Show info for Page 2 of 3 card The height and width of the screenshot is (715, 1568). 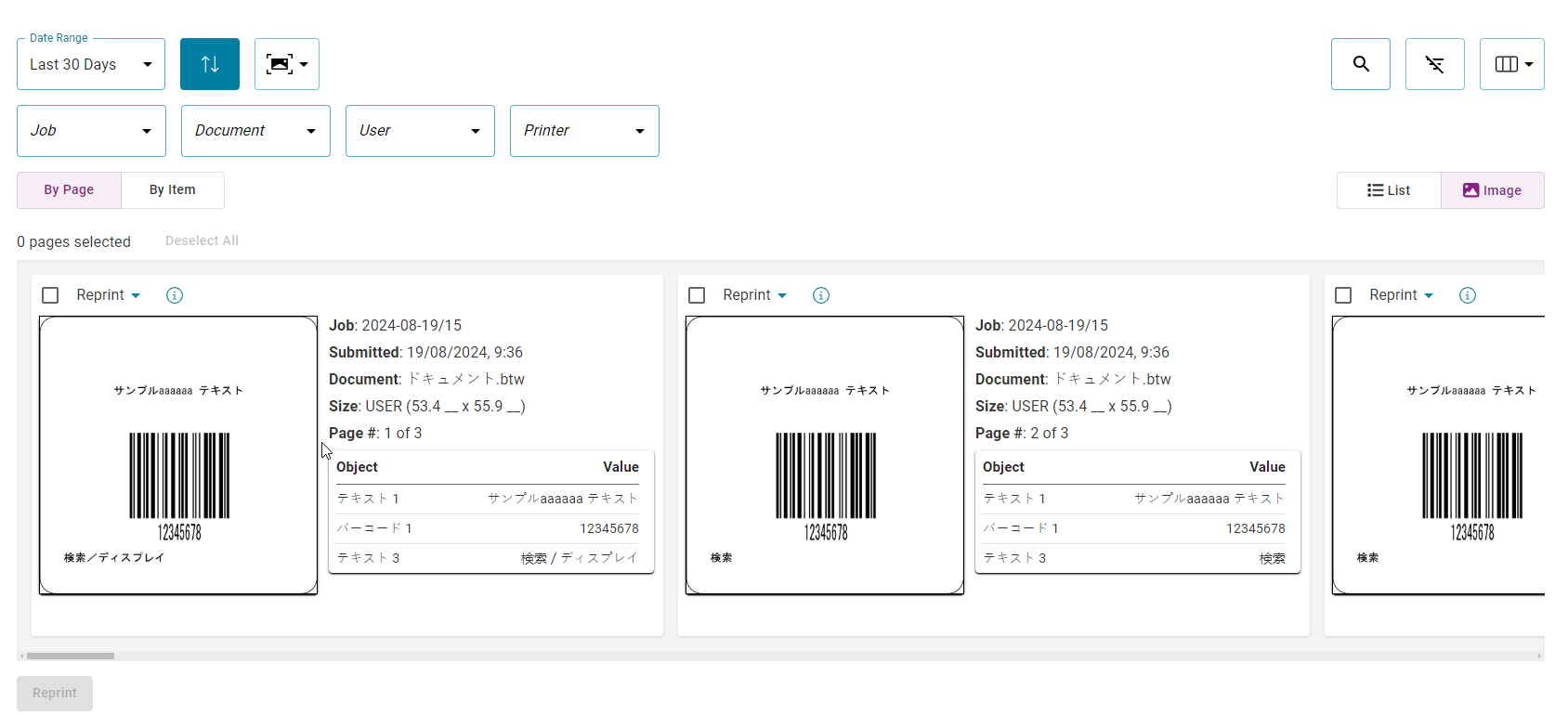point(821,295)
